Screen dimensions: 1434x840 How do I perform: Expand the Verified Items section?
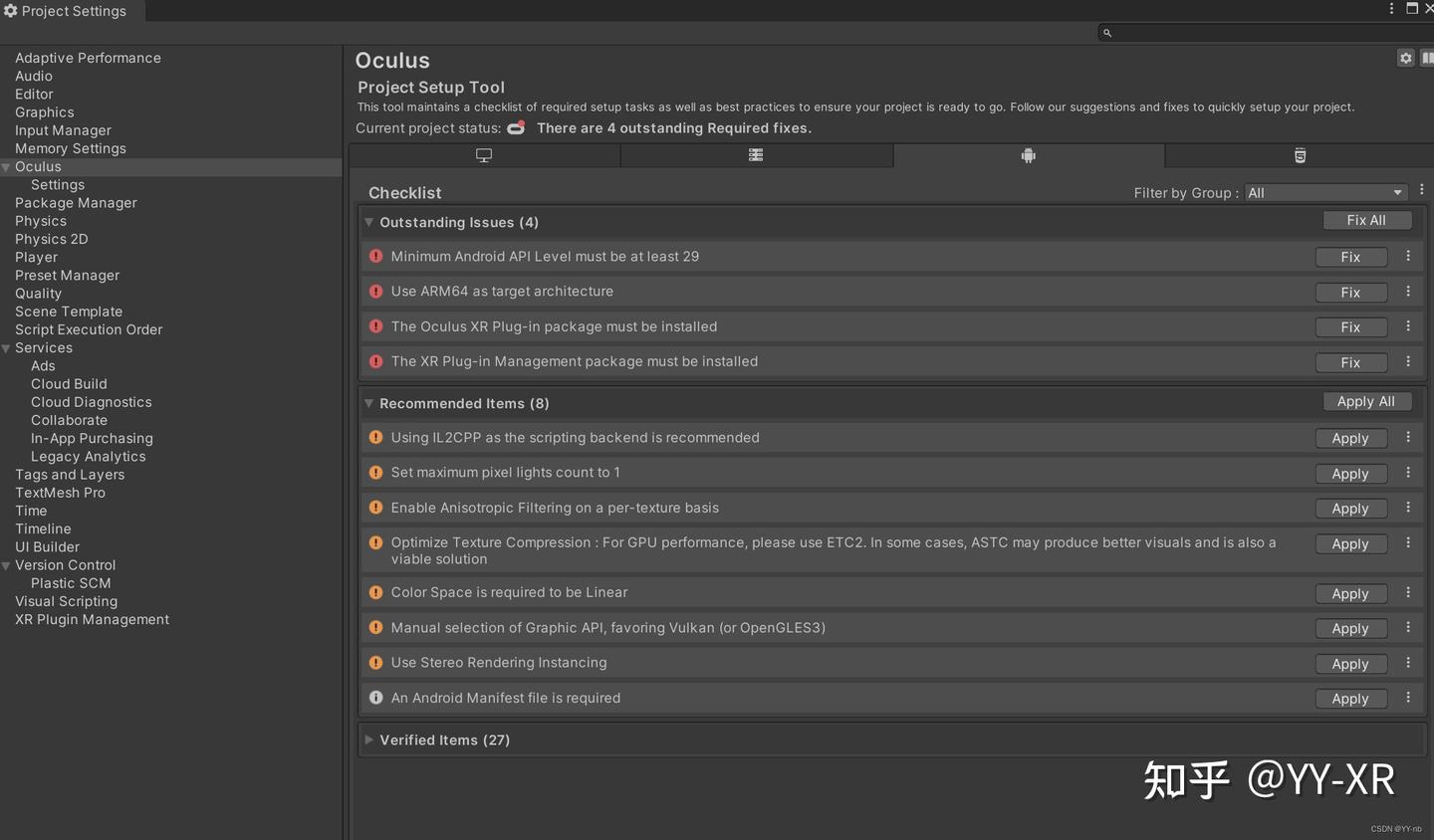(x=369, y=740)
